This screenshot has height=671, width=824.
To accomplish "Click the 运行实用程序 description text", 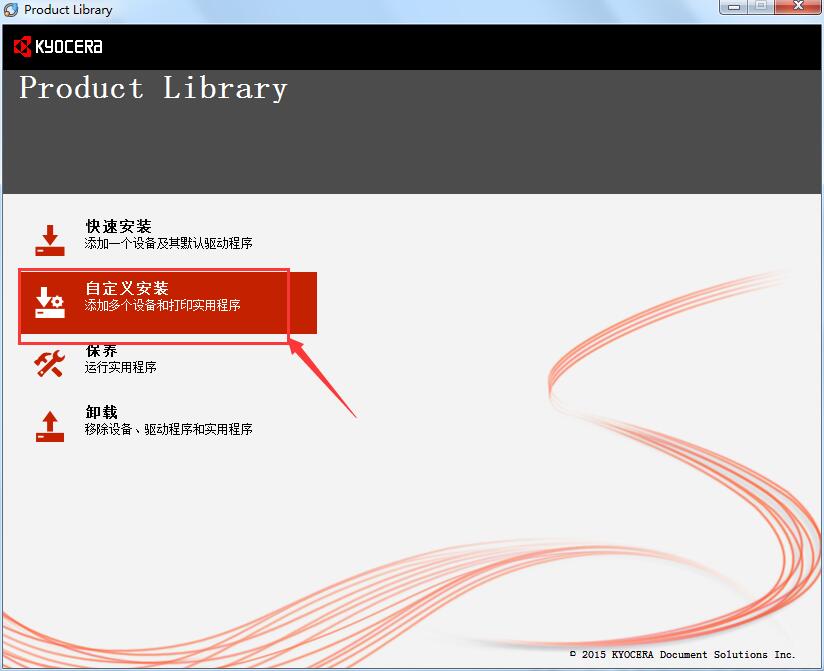I will [x=120, y=367].
